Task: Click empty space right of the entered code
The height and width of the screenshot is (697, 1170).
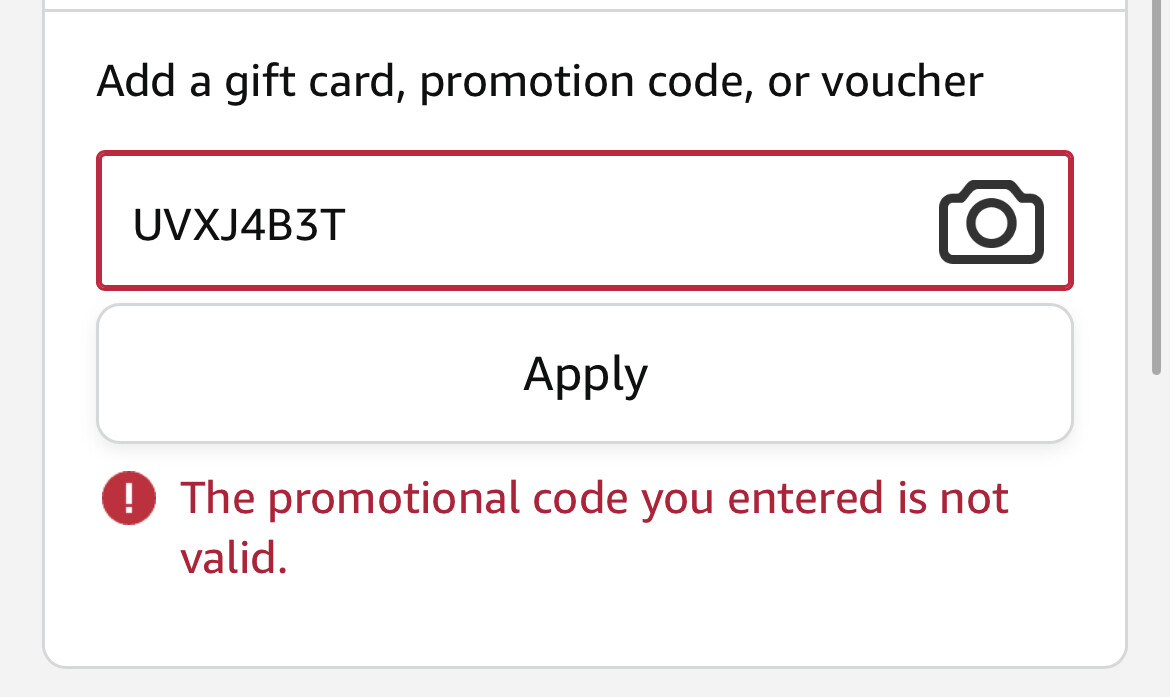Action: coord(640,222)
